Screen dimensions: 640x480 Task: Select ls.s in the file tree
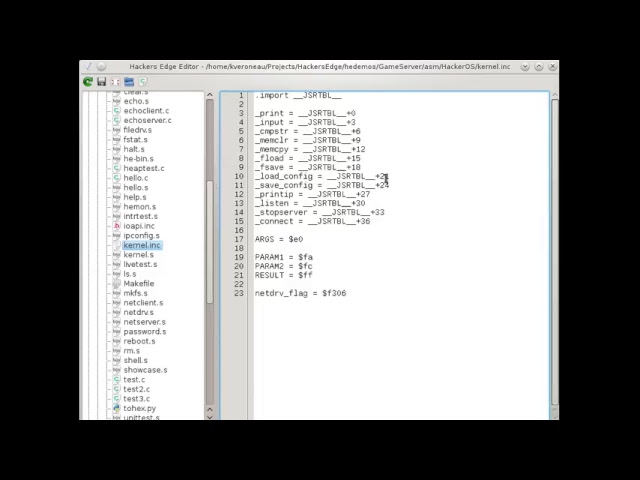tap(130, 273)
